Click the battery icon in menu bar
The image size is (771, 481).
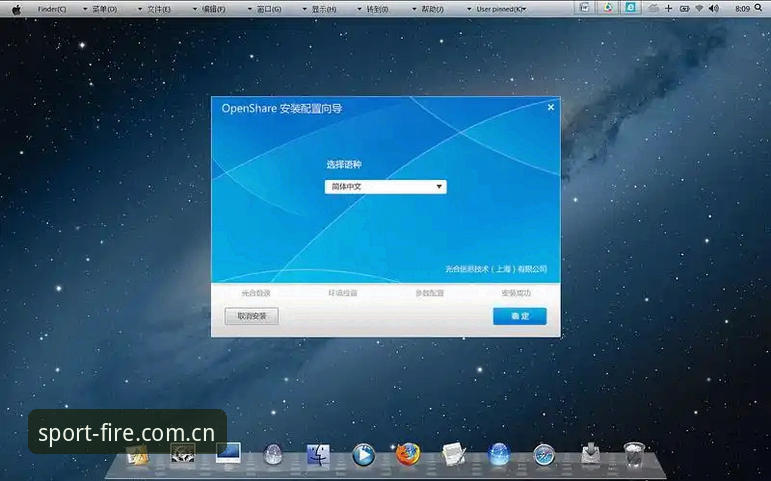tap(684, 8)
